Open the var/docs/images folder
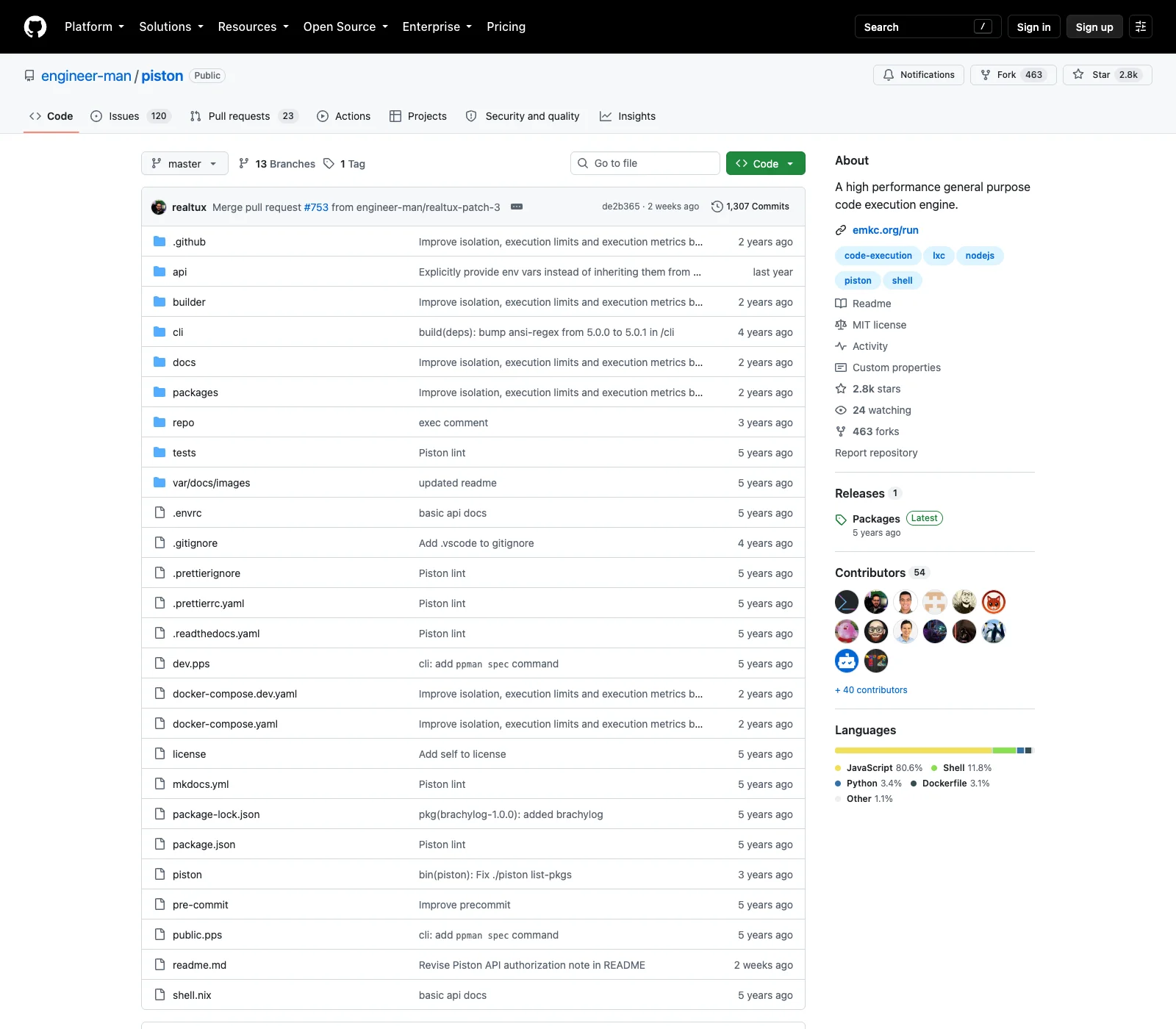Viewport: 1176px width, 1029px height. point(211,483)
